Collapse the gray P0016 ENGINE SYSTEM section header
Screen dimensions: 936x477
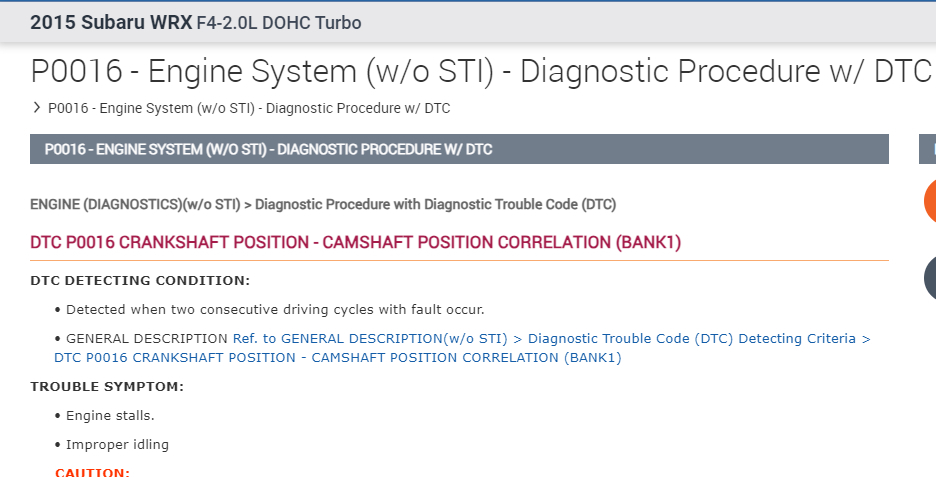click(459, 149)
